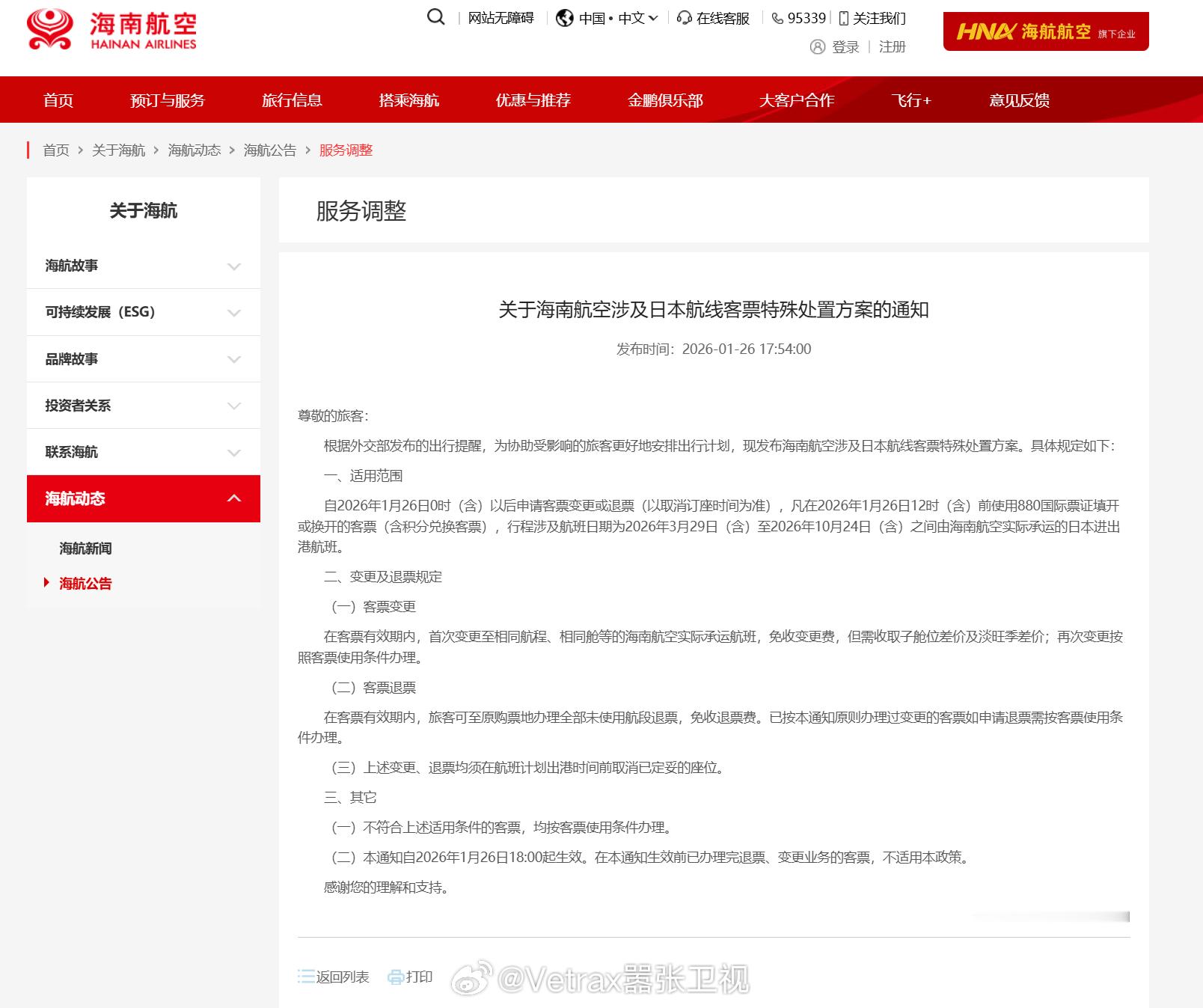Screen dimensions: 1203x1008
Task: Open the 搭乘海航 menu
Action: coord(409,100)
